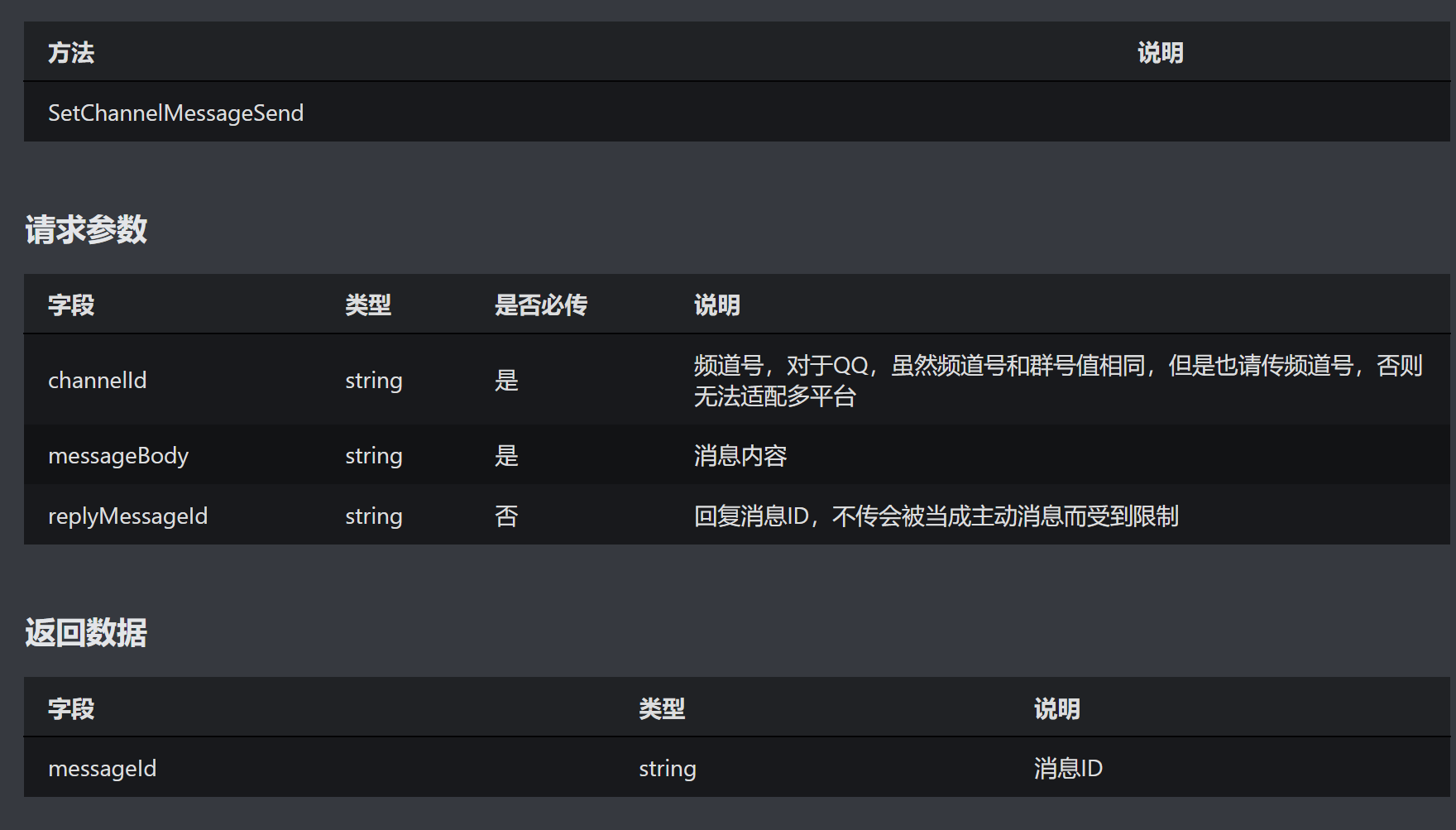This screenshot has height=830, width=1456.
Task: Click the channelId description about 频道号
Action: point(1057,381)
